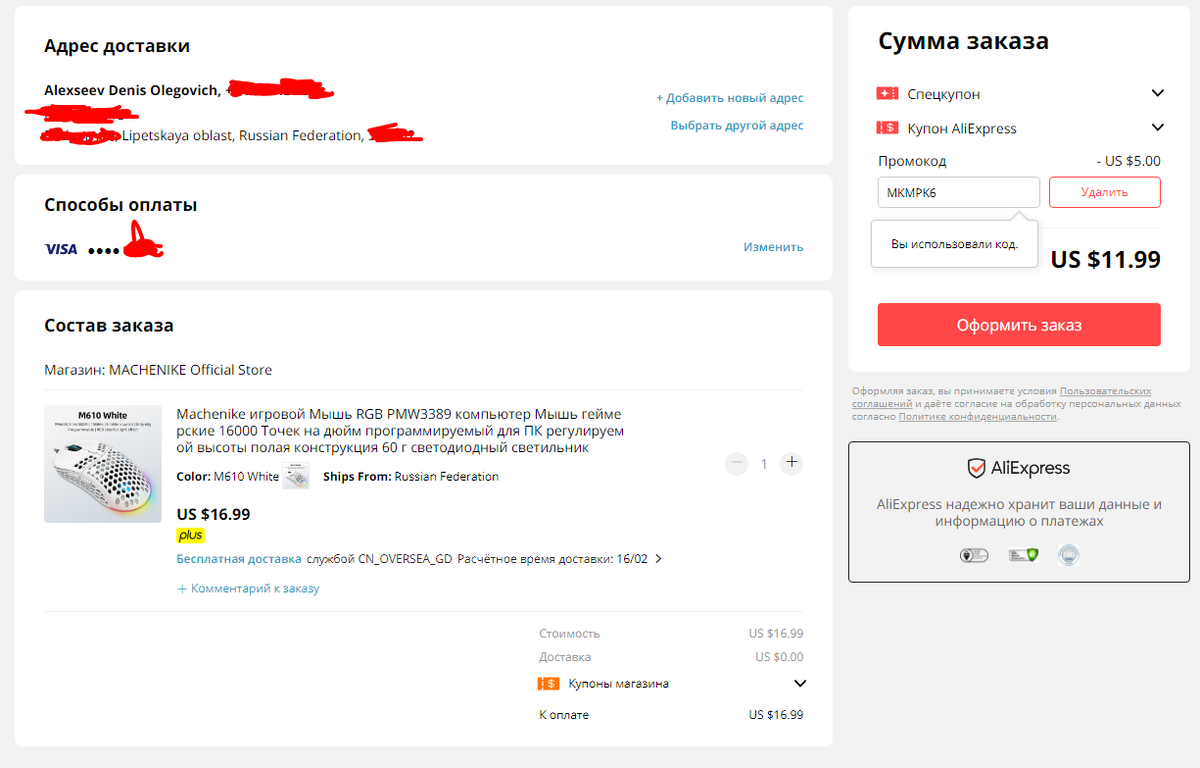The image size is (1200, 768).
Task: Increase item quantity with plus button
Action: [792, 463]
